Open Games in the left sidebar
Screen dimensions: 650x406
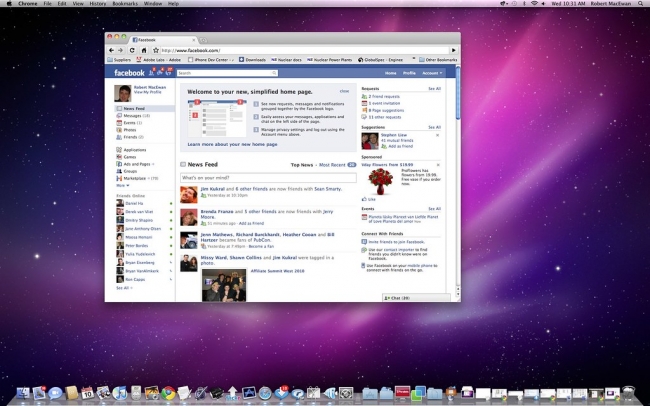[126, 157]
